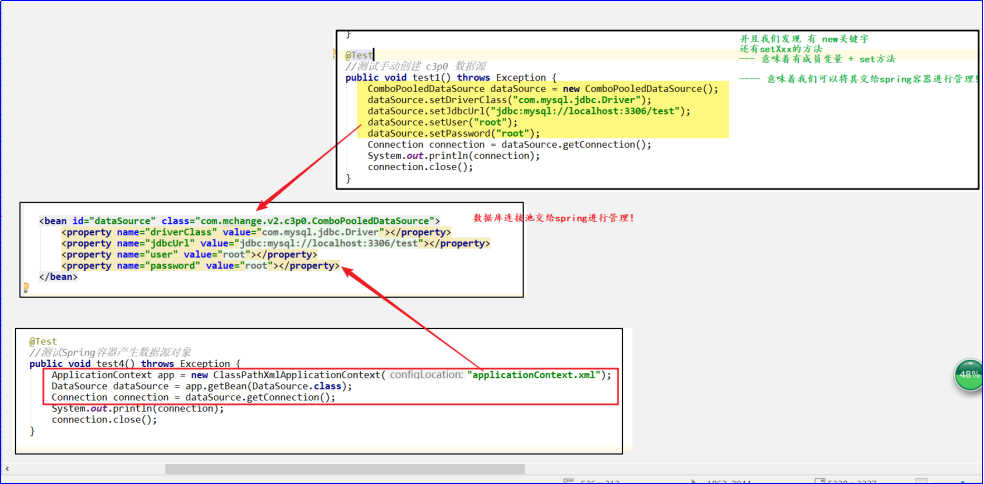Click the dataSource.setJdbcUrl line
984x484 pixels.
[x=529, y=111]
